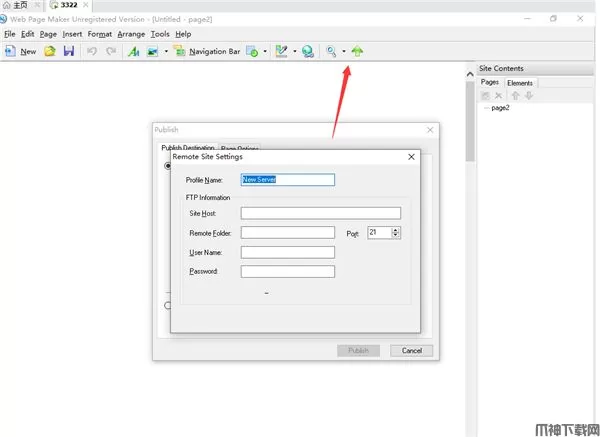The width and height of the screenshot is (600, 437).
Task: Click the Redo arrow icon
Action: [x=111, y=51]
